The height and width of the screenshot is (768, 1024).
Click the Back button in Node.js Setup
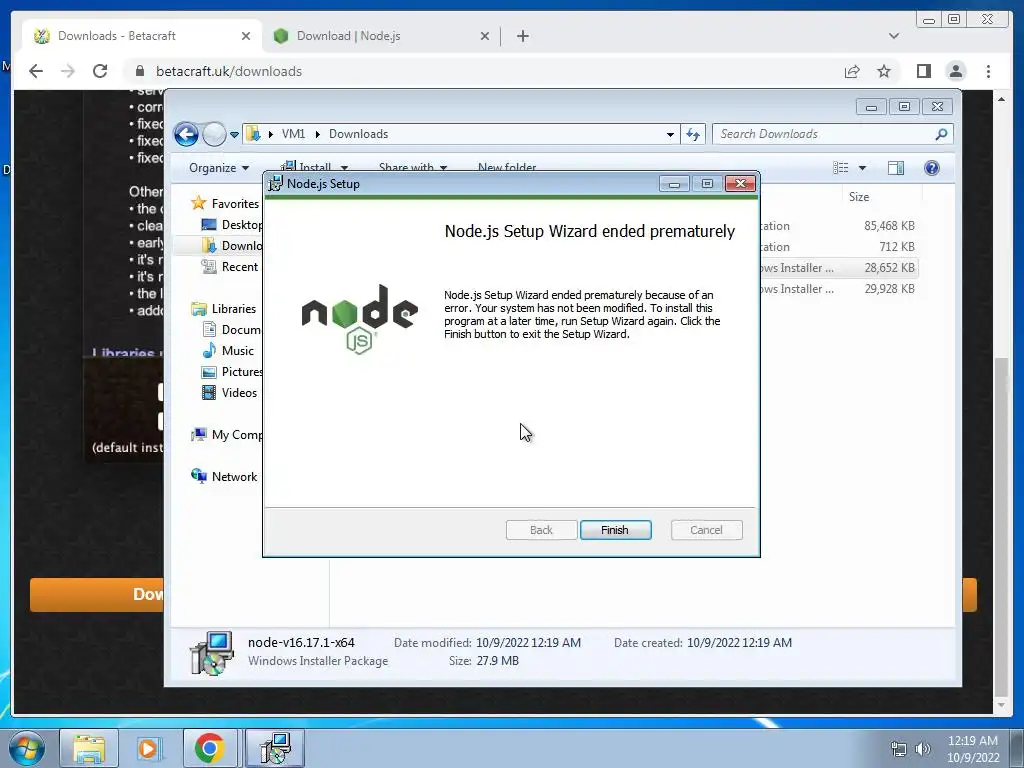tap(541, 530)
